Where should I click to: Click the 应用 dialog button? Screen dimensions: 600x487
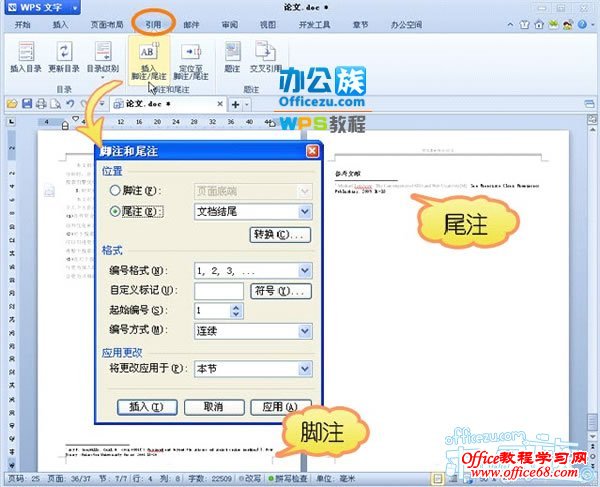[x=280, y=407]
